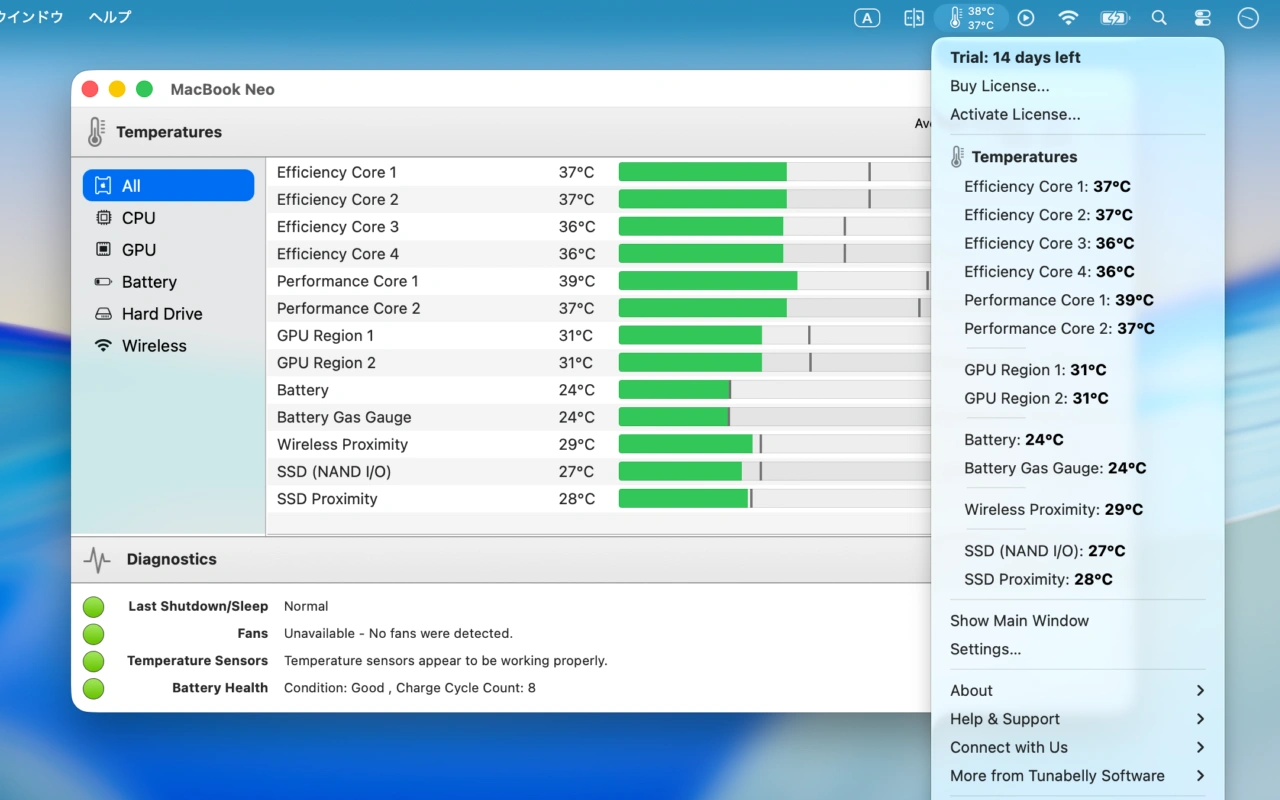Open the Wi-Fi status menu
This screenshot has width=1280, height=800.
click(1068, 17)
